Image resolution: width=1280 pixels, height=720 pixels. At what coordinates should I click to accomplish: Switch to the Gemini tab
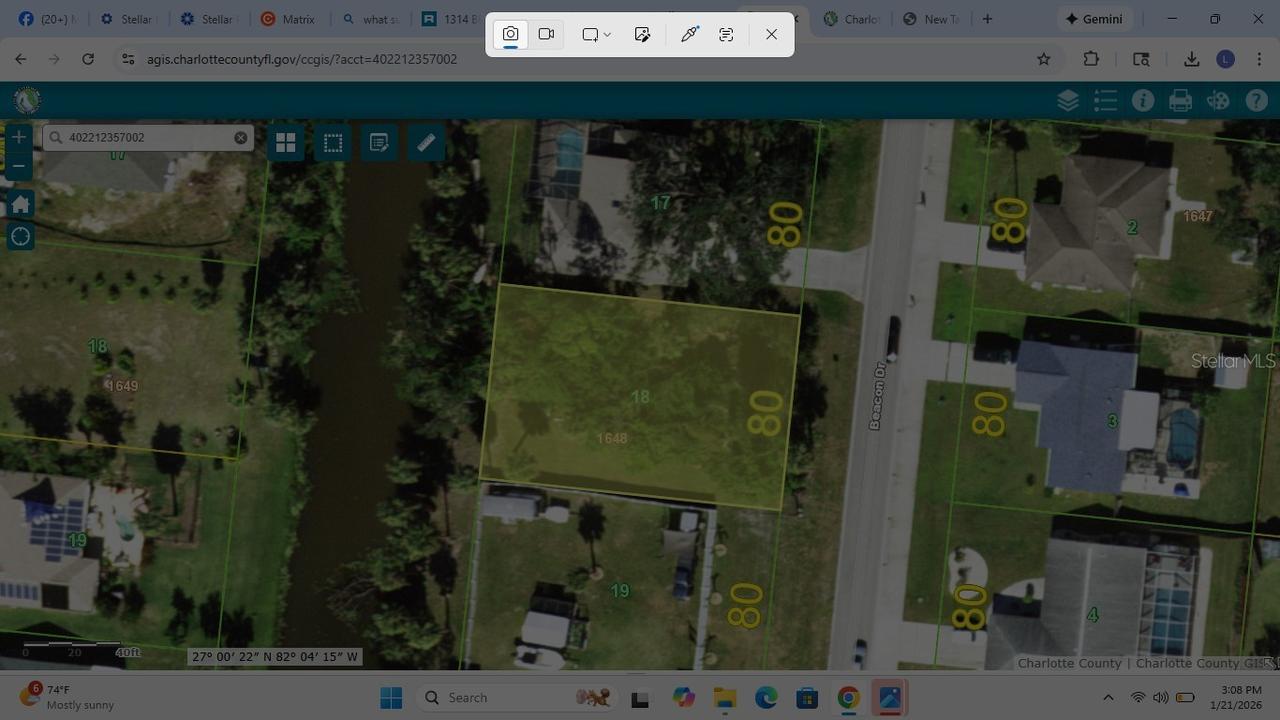pyautogui.click(x=1095, y=18)
